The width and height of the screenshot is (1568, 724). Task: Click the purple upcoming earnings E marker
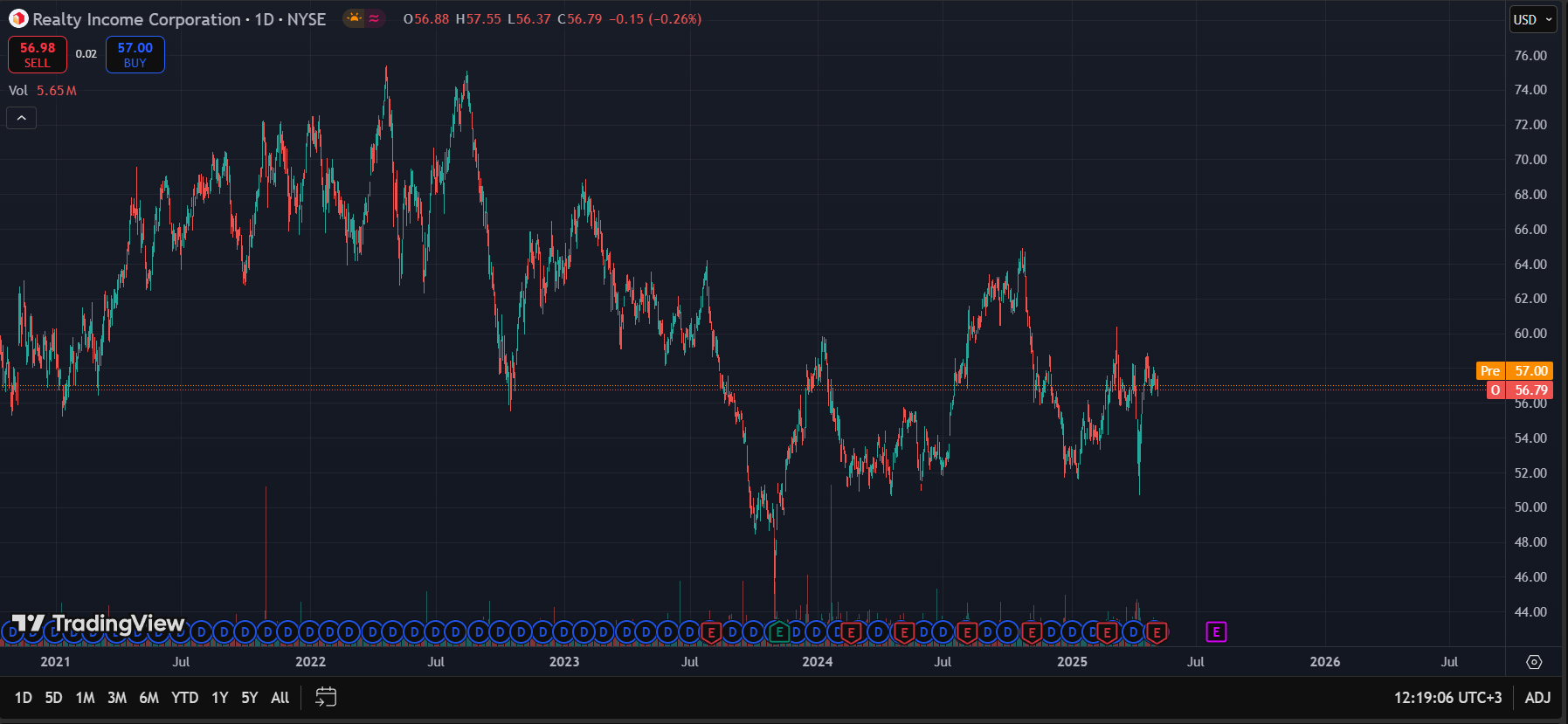[1216, 631]
